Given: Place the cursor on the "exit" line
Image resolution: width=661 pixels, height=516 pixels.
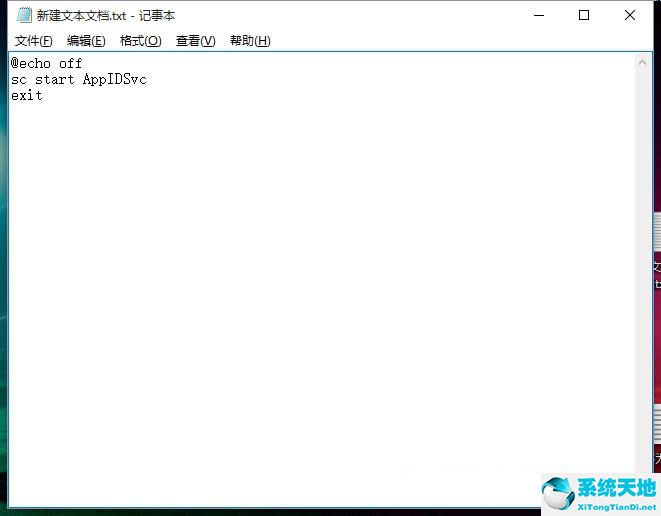Looking at the screenshot, I should [27, 95].
